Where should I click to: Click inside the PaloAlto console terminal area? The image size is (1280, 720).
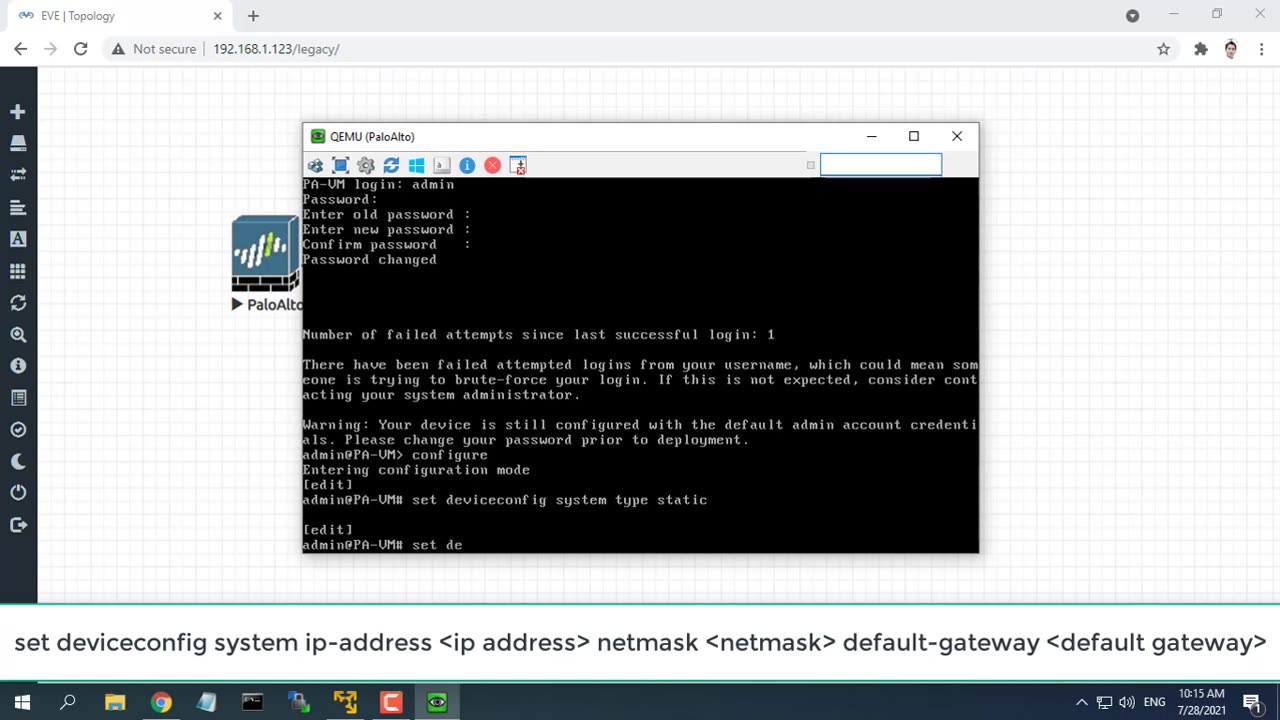click(640, 365)
